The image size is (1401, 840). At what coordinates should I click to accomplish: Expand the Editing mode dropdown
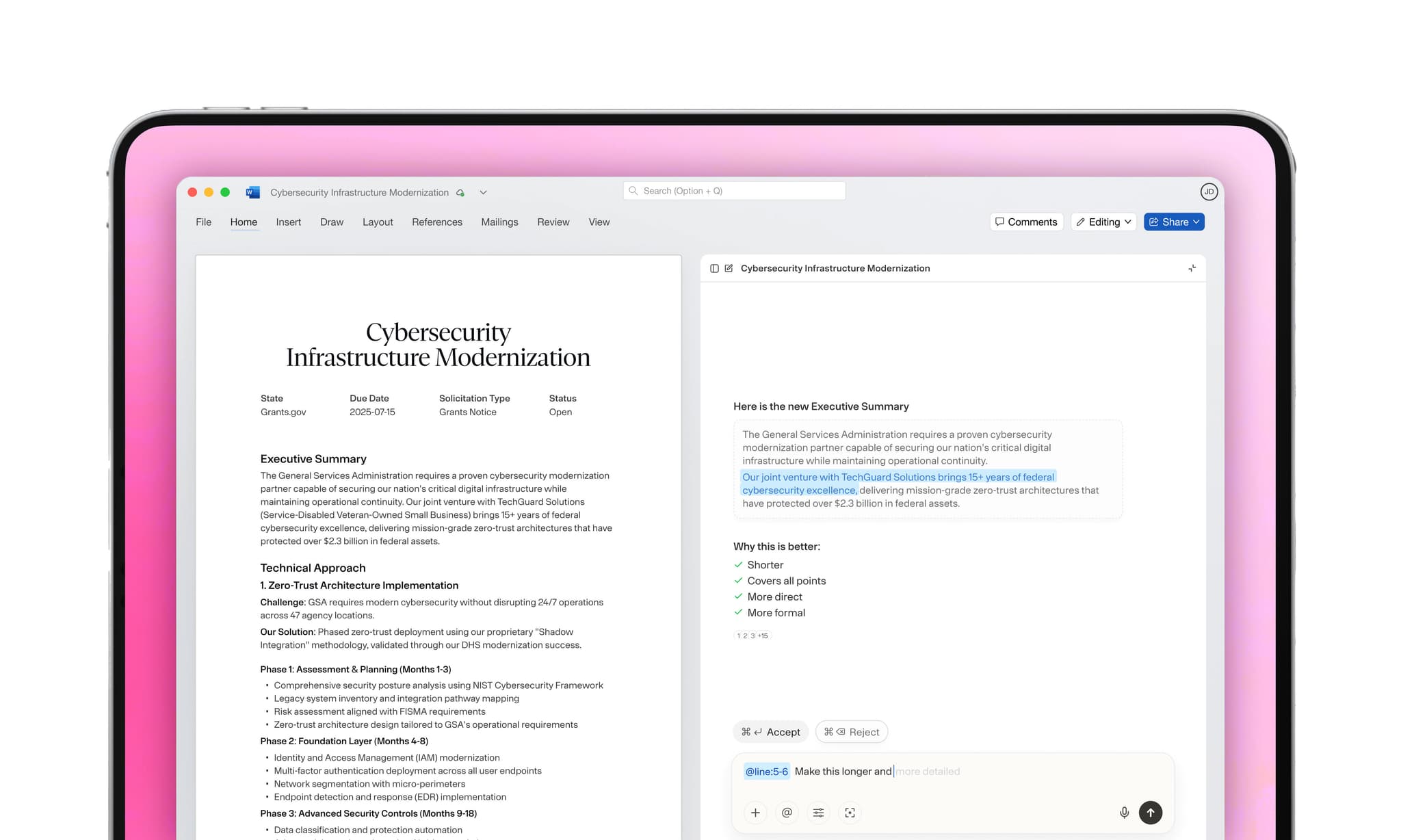coord(1103,222)
